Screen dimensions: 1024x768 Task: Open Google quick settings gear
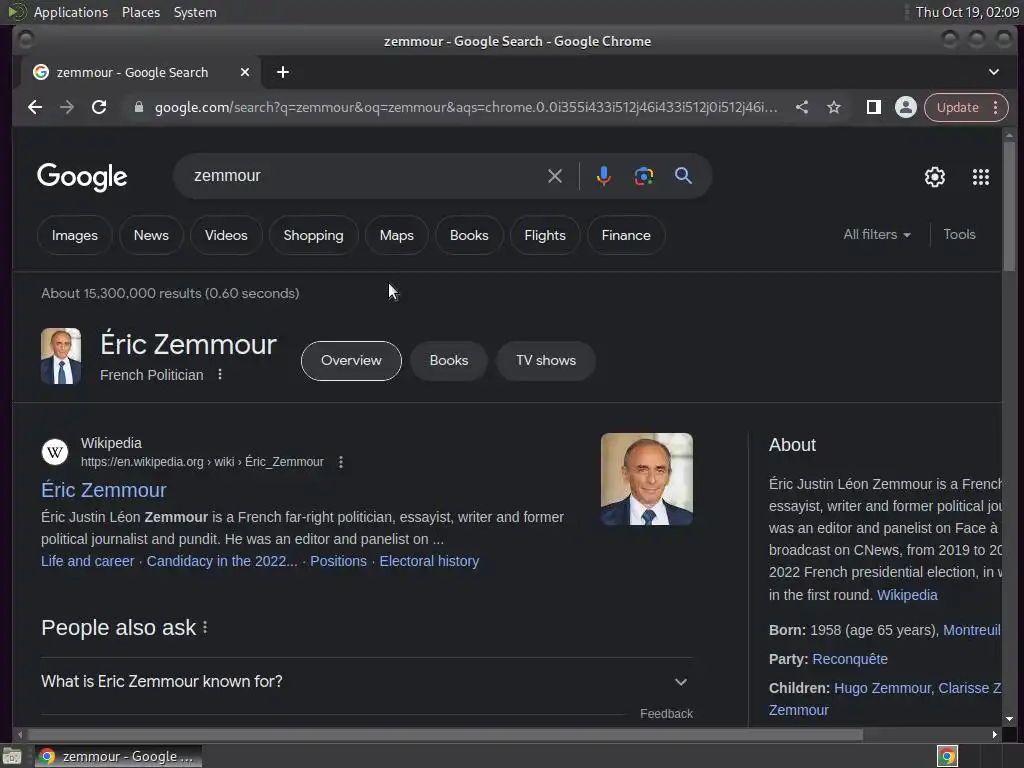935,177
